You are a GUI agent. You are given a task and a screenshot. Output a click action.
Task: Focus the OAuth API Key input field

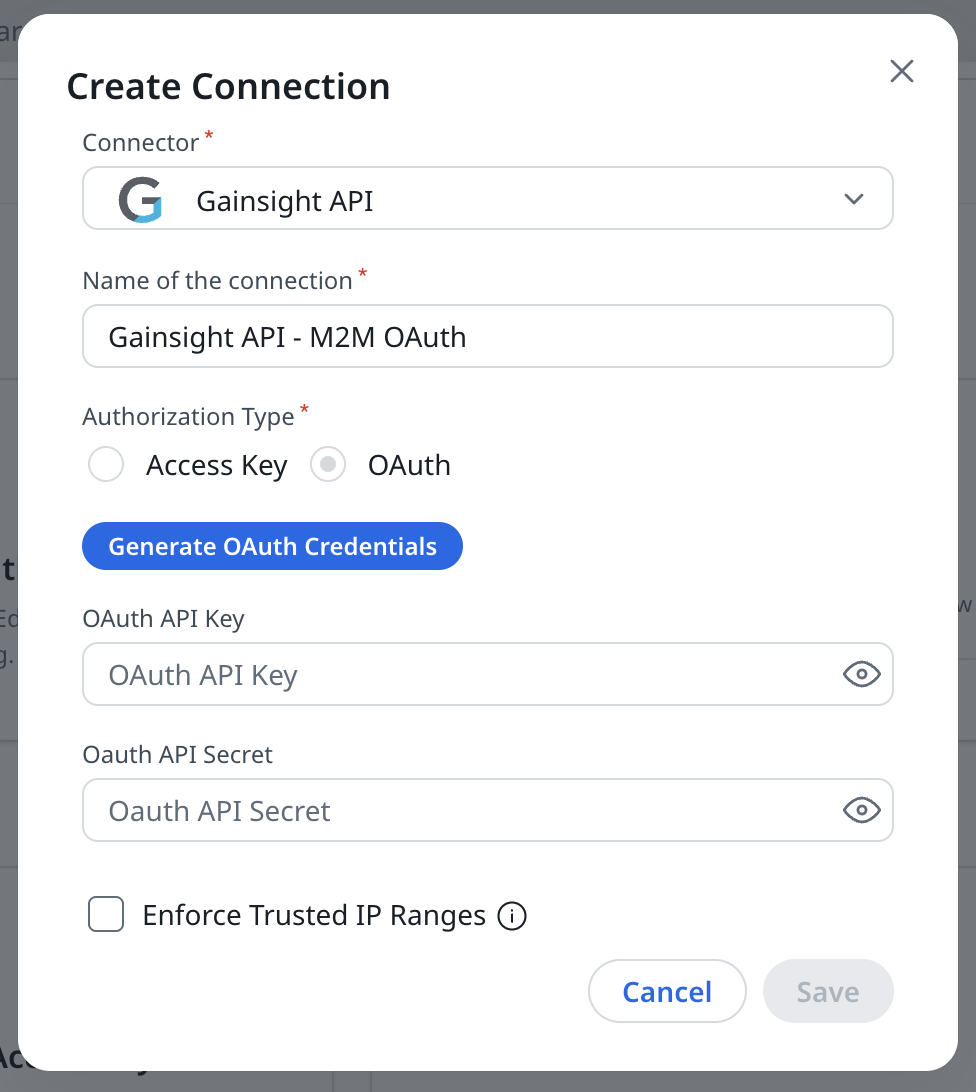488,674
